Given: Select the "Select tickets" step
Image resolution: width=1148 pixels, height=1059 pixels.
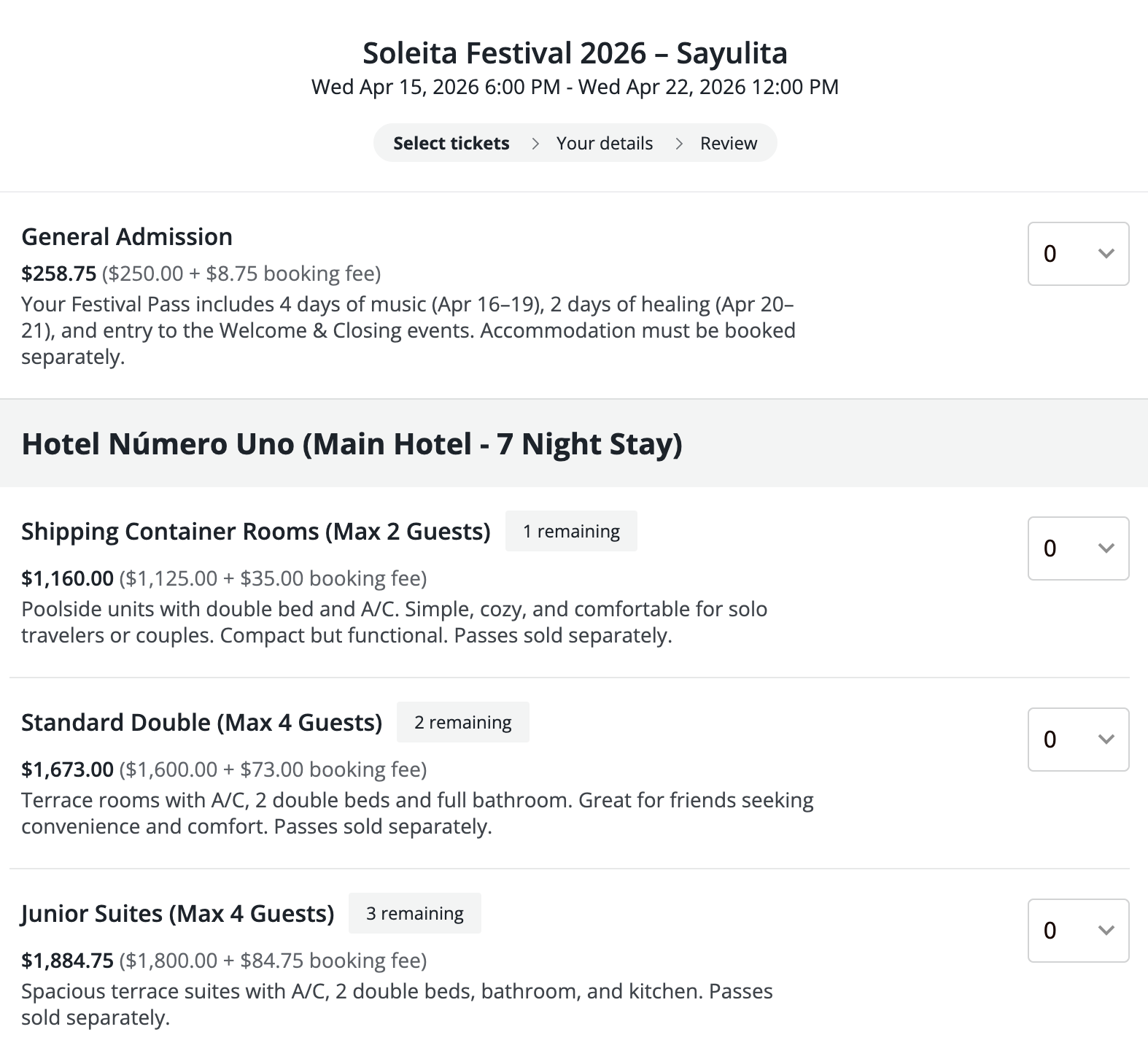Looking at the screenshot, I should (451, 144).
